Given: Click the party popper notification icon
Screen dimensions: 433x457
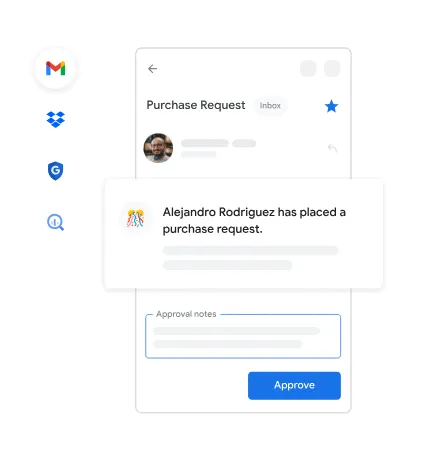Looking at the screenshot, I should [135, 219].
